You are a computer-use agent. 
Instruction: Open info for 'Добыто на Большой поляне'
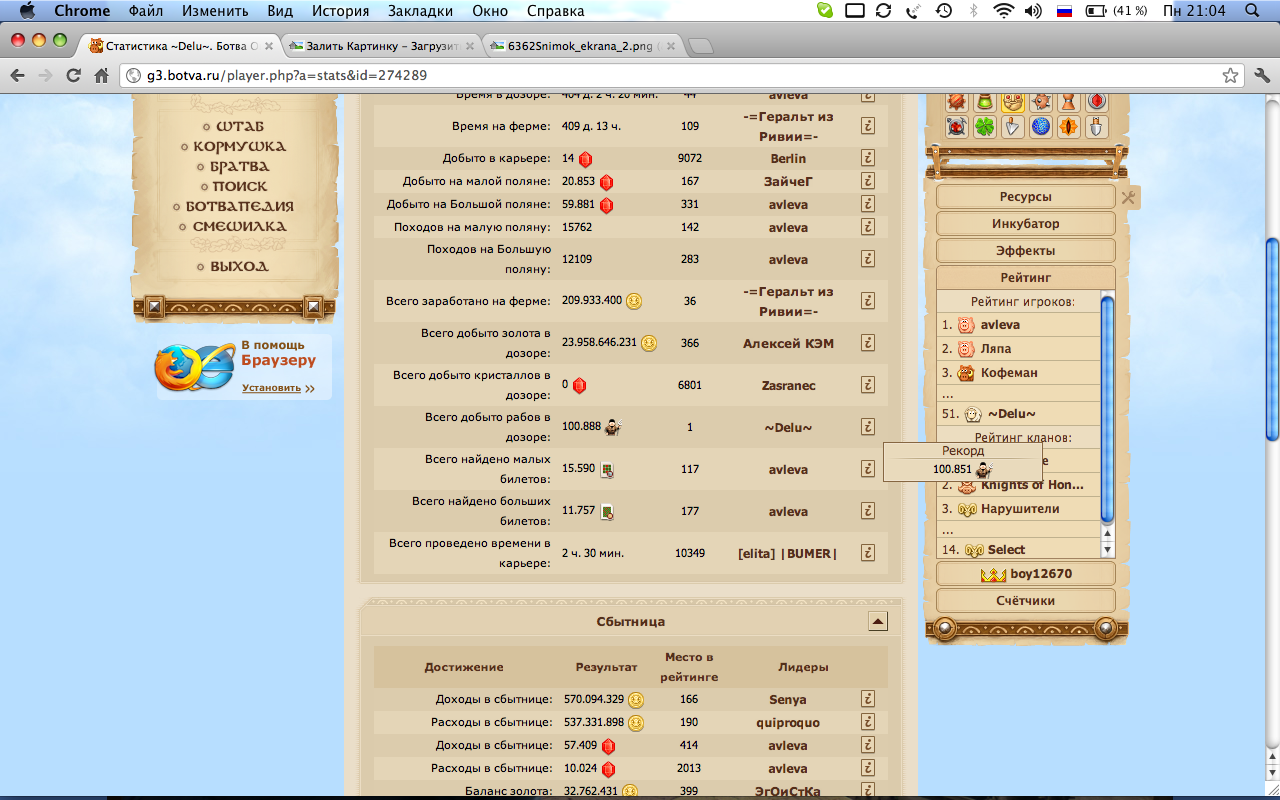tap(868, 204)
